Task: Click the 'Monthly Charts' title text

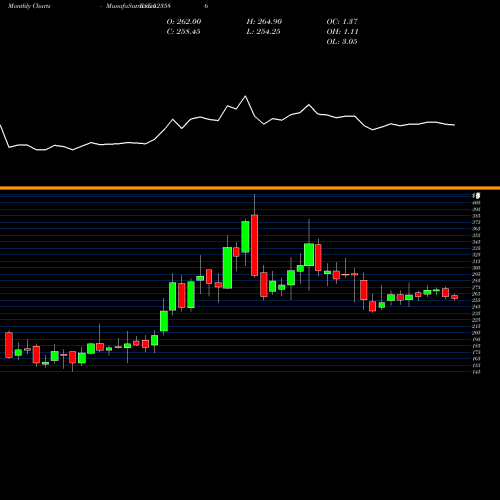Action: pyautogui.click(x=29, y=6)
